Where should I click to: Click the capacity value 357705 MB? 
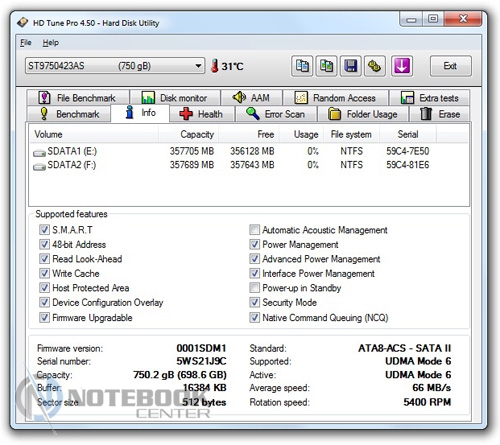click(x=192, y=151)
